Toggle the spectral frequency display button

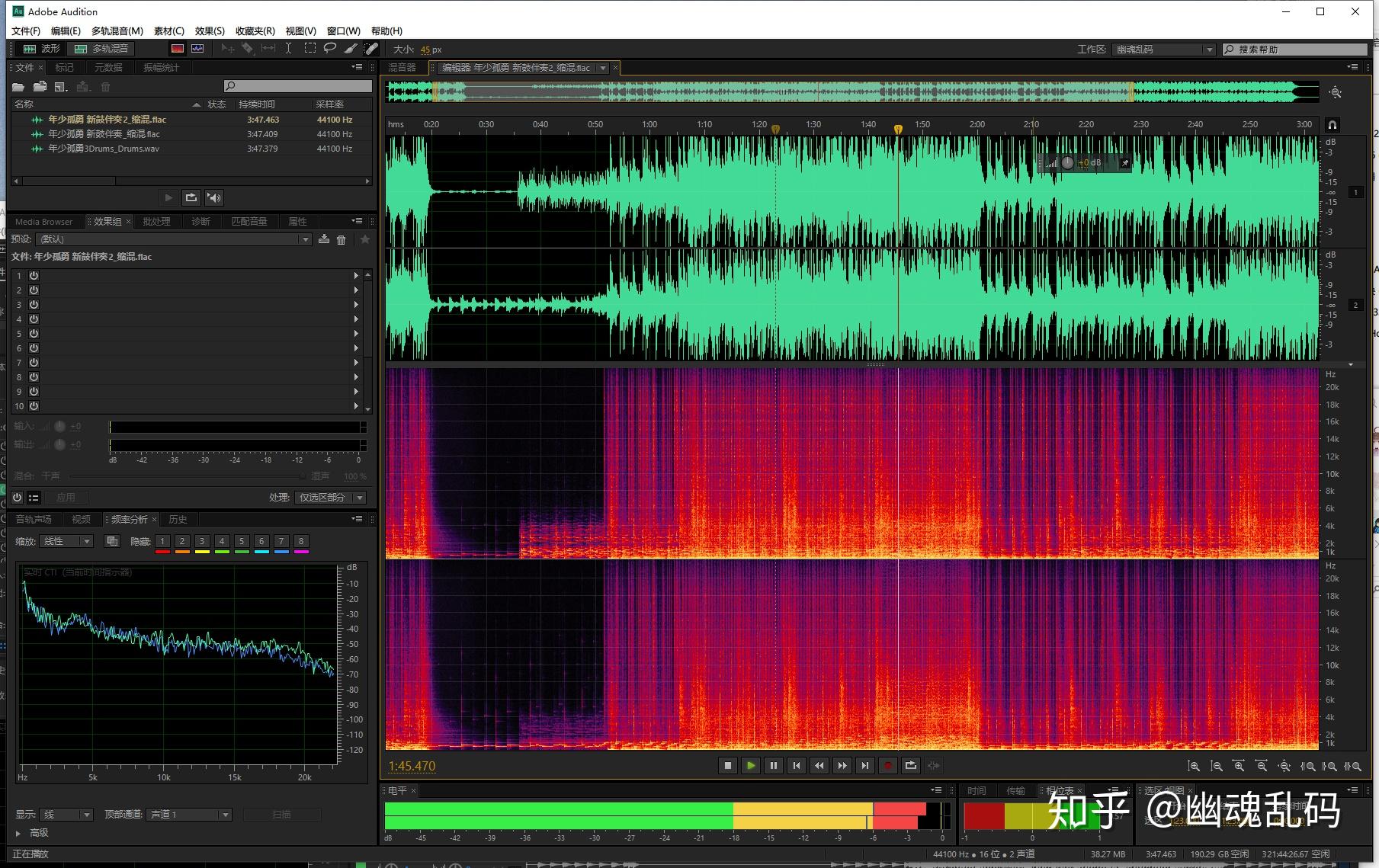pyautogui.click(x=178, y=49)
